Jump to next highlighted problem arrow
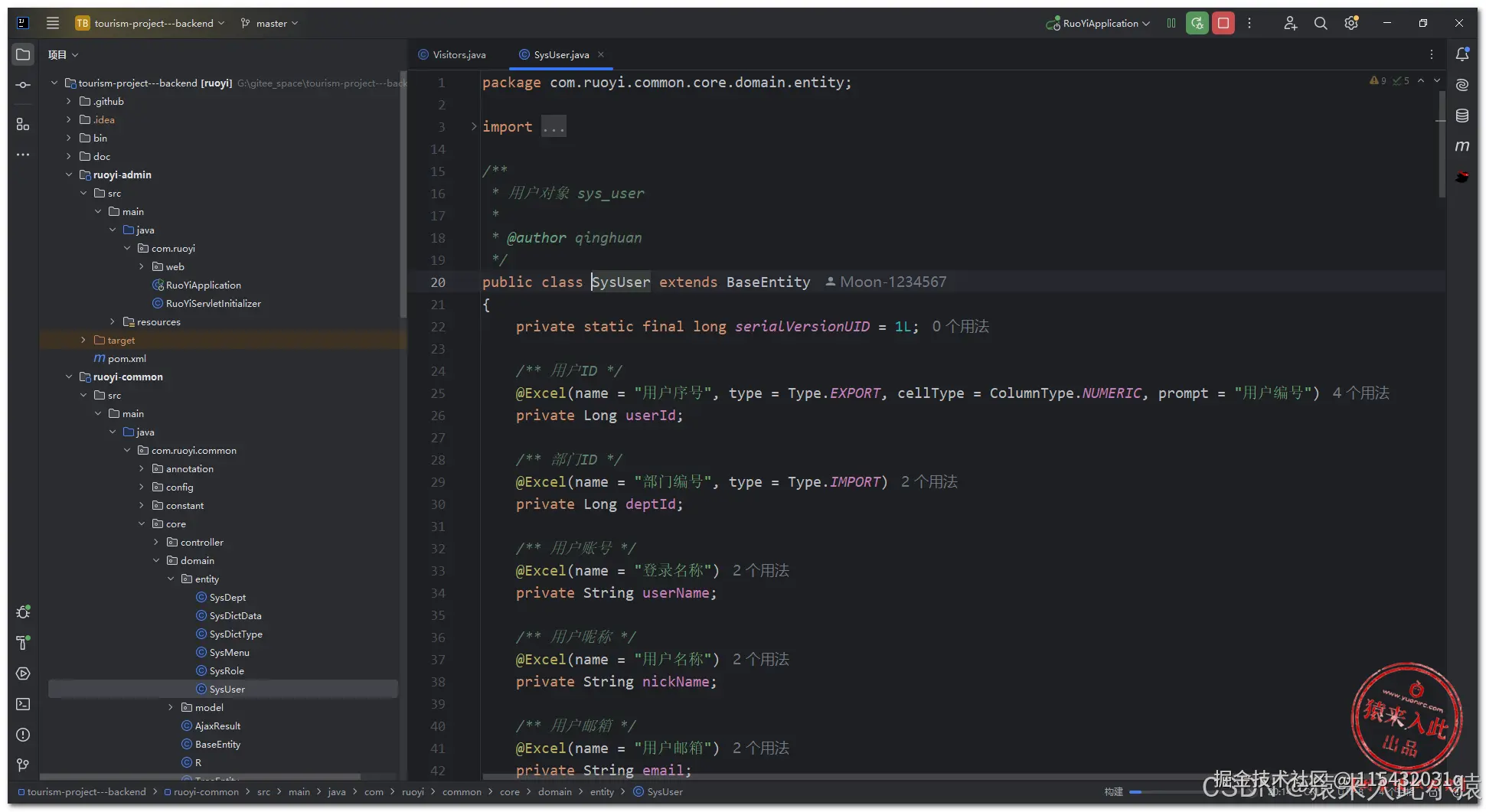Image resolution: width=1486 pixels, height=812 pixels. pos(1437,80)
